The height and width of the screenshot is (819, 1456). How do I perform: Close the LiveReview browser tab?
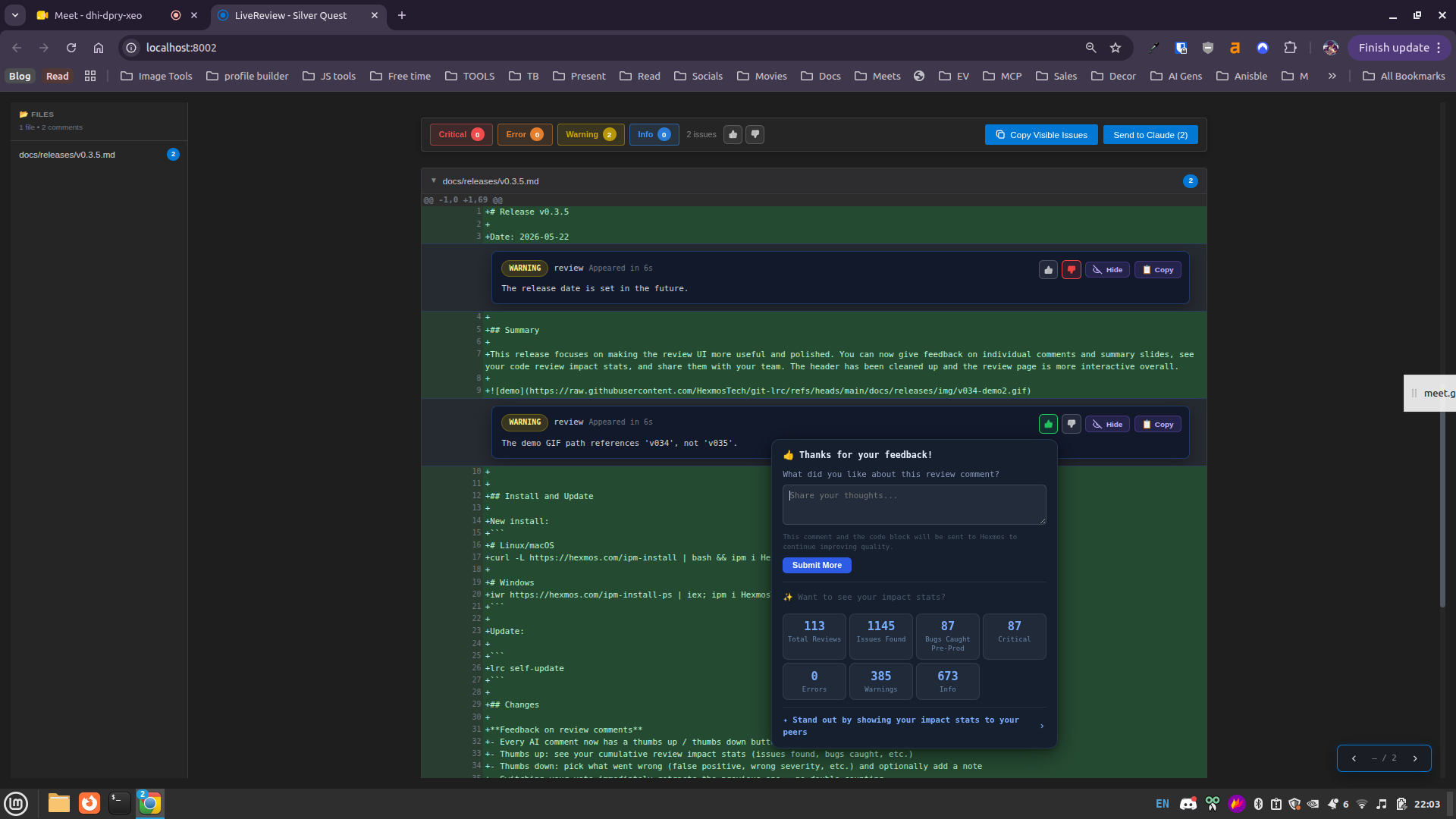coord(375,15)
